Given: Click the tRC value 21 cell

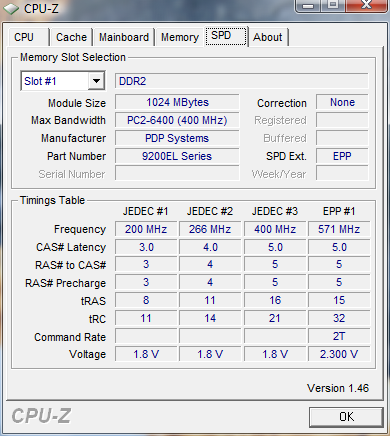Looking at the screenshot, I should [x=275, y=318].
